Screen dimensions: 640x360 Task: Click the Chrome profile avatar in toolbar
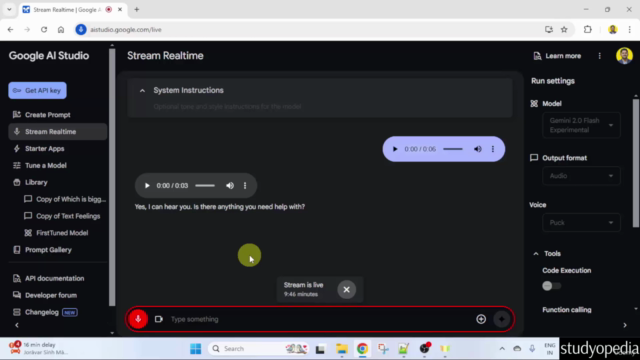point(612,29)
